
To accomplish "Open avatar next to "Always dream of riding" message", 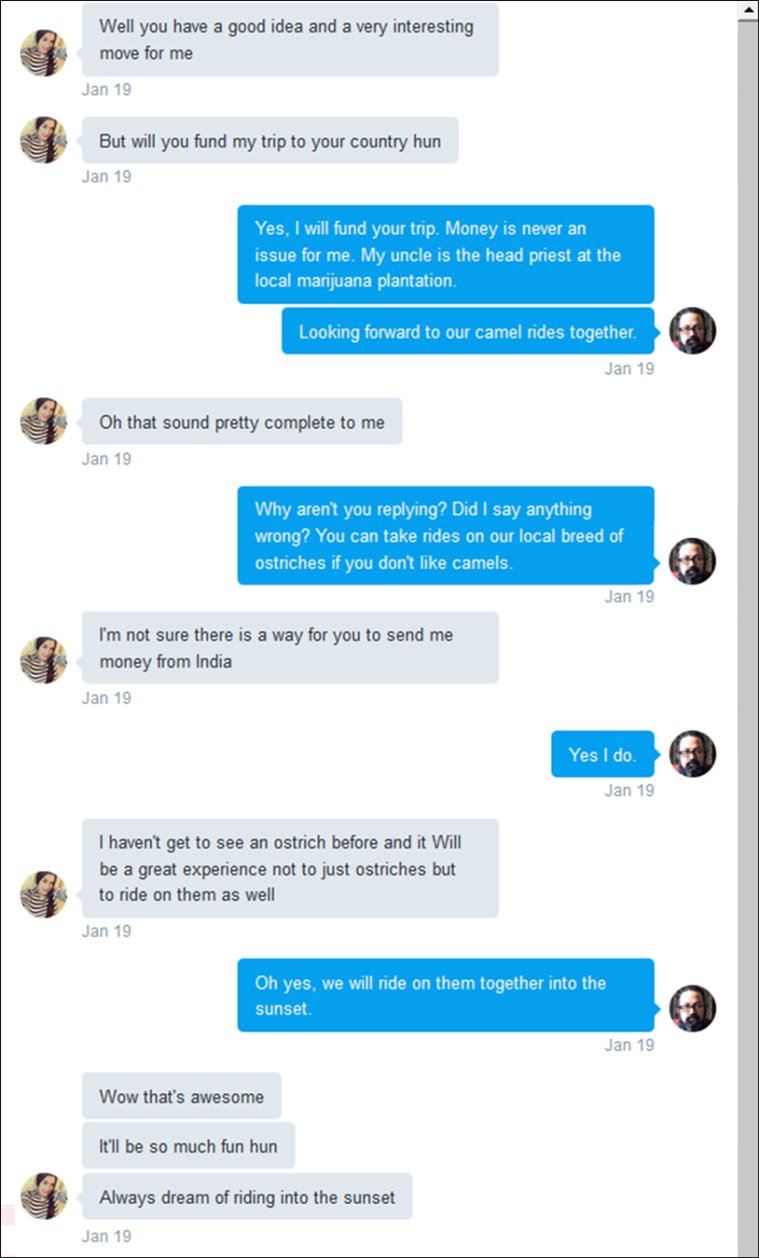I will pos(43,1196).
